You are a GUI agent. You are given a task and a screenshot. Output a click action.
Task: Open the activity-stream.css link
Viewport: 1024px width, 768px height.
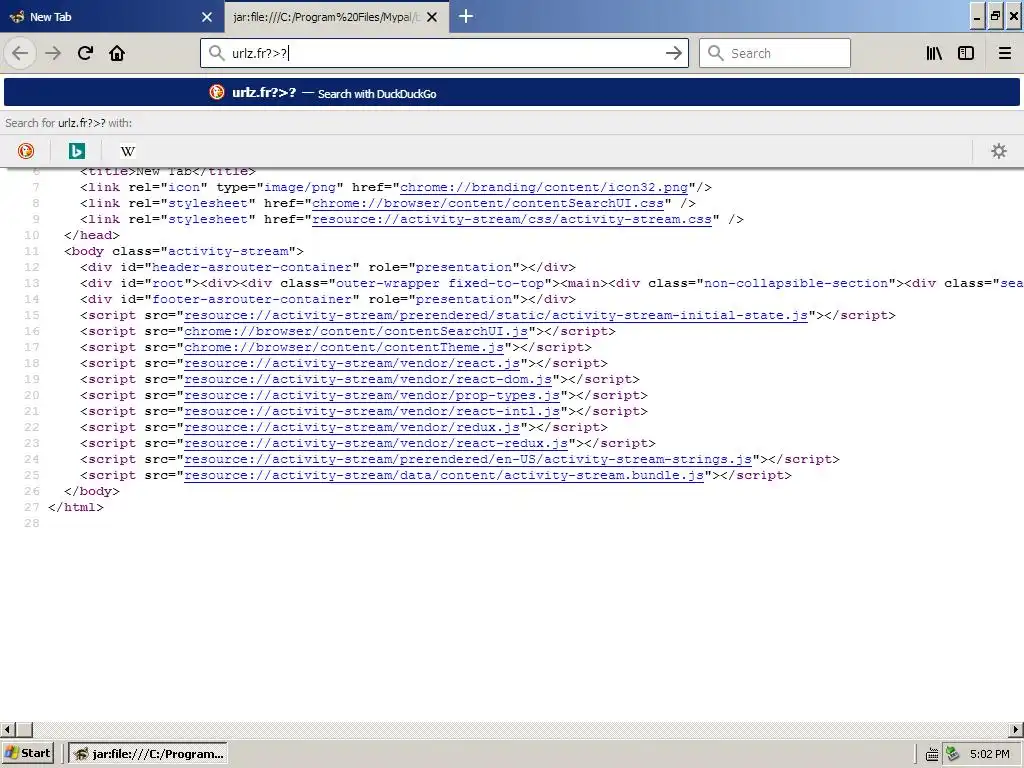[x=512, y=219]
